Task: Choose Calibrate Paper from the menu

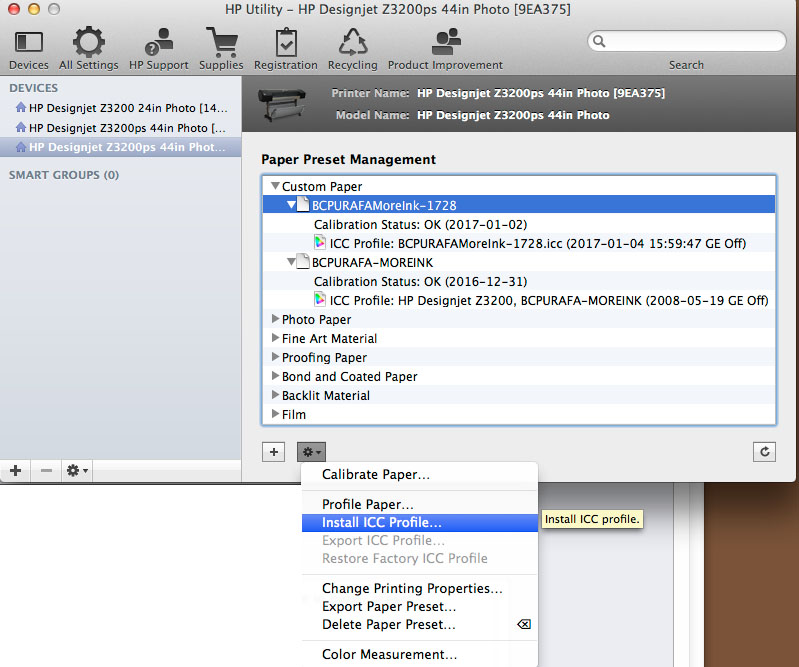Action: coord(376,475)
